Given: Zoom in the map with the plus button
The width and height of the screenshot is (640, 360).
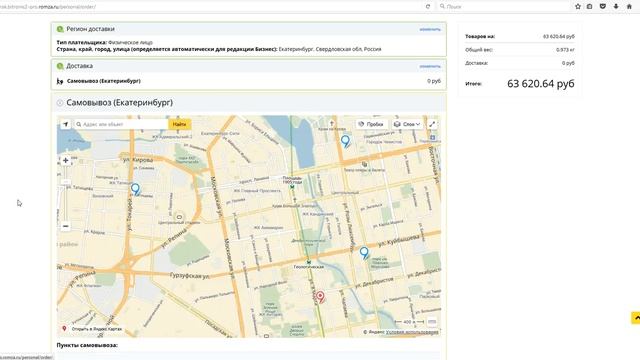Looking at the screenshot, I should point(65,160).
